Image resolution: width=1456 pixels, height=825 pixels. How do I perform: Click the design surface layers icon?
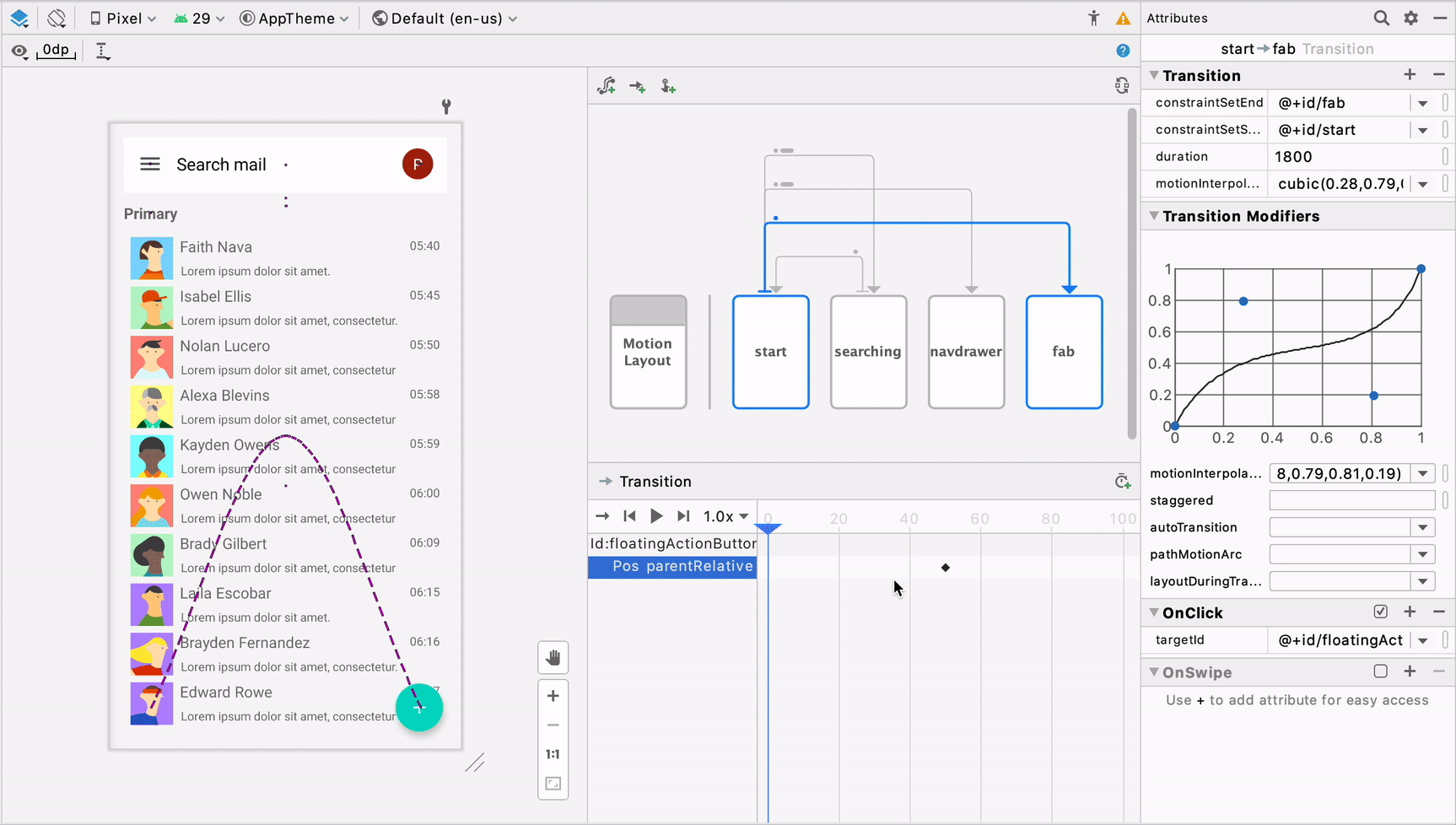click(x=19, y=18)
